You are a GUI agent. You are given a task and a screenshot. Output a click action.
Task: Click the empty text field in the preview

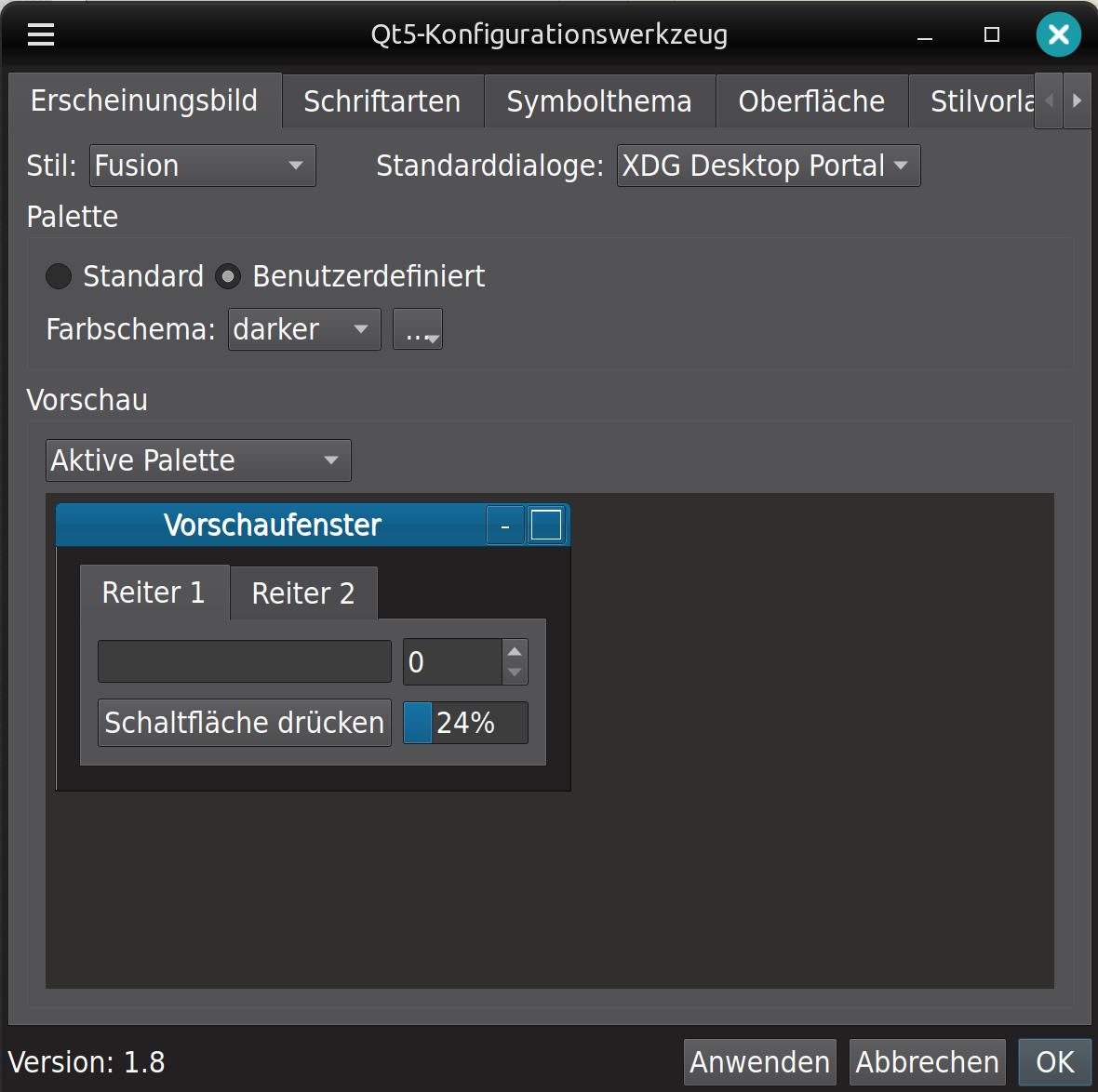click(244, 660)
